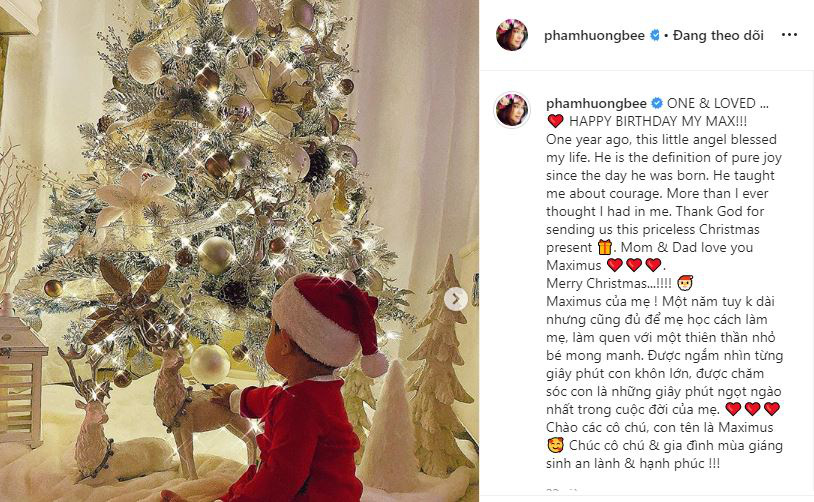Toggle the Đang theo dõi following status
Screen dimensions: 814x502
click(718, 35)
